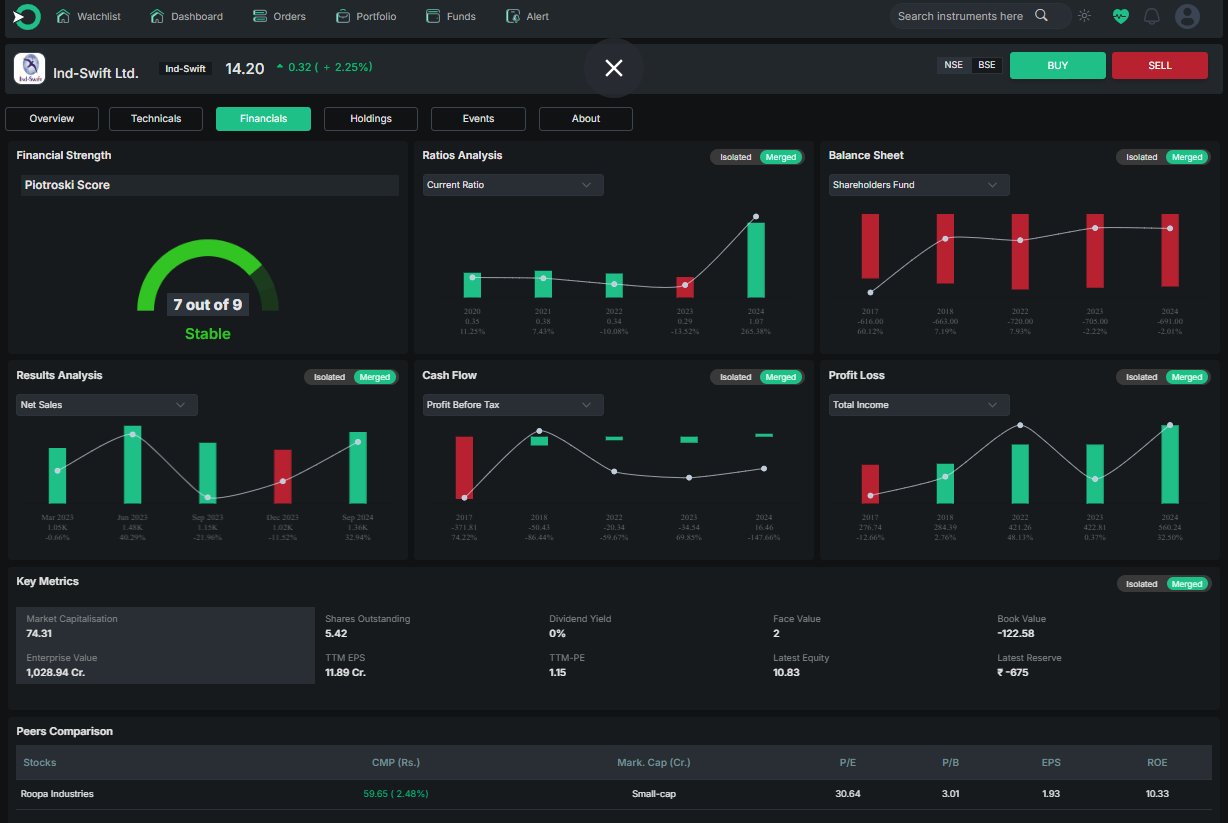This screenshot has height=823, width=1228.
Task: Click the search magnifier icon
Action: [1041, 15]
